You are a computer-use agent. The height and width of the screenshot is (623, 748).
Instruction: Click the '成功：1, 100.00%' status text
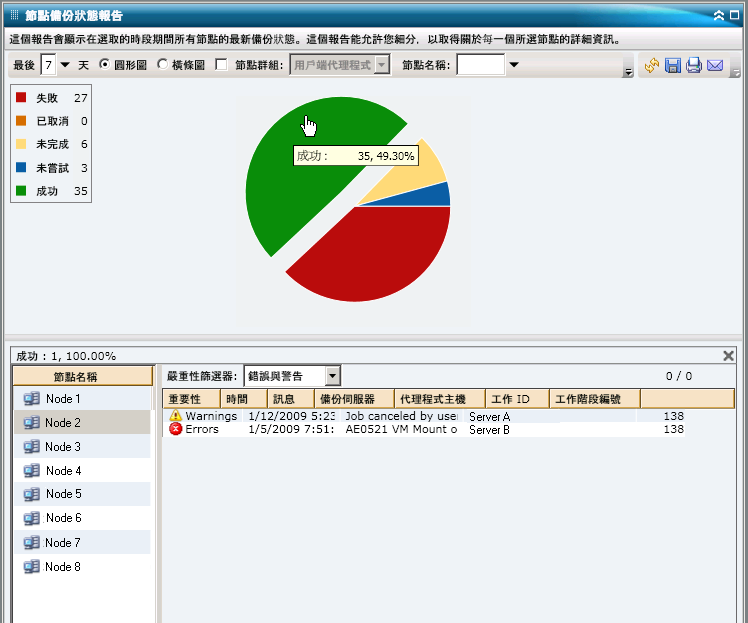[66, 356]
